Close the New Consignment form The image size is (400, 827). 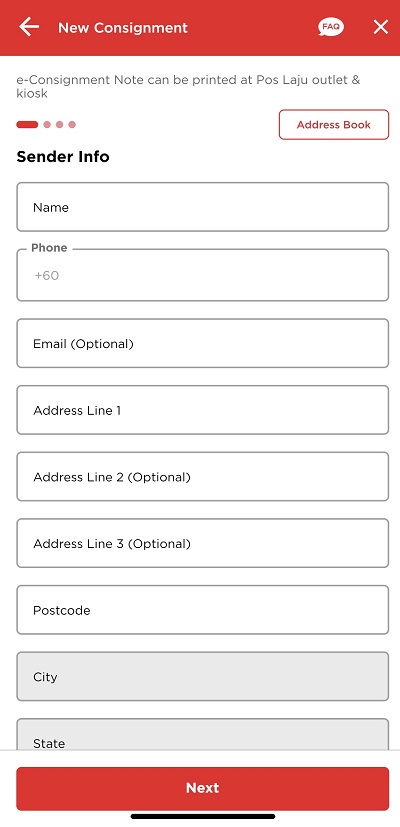[380, 27]
